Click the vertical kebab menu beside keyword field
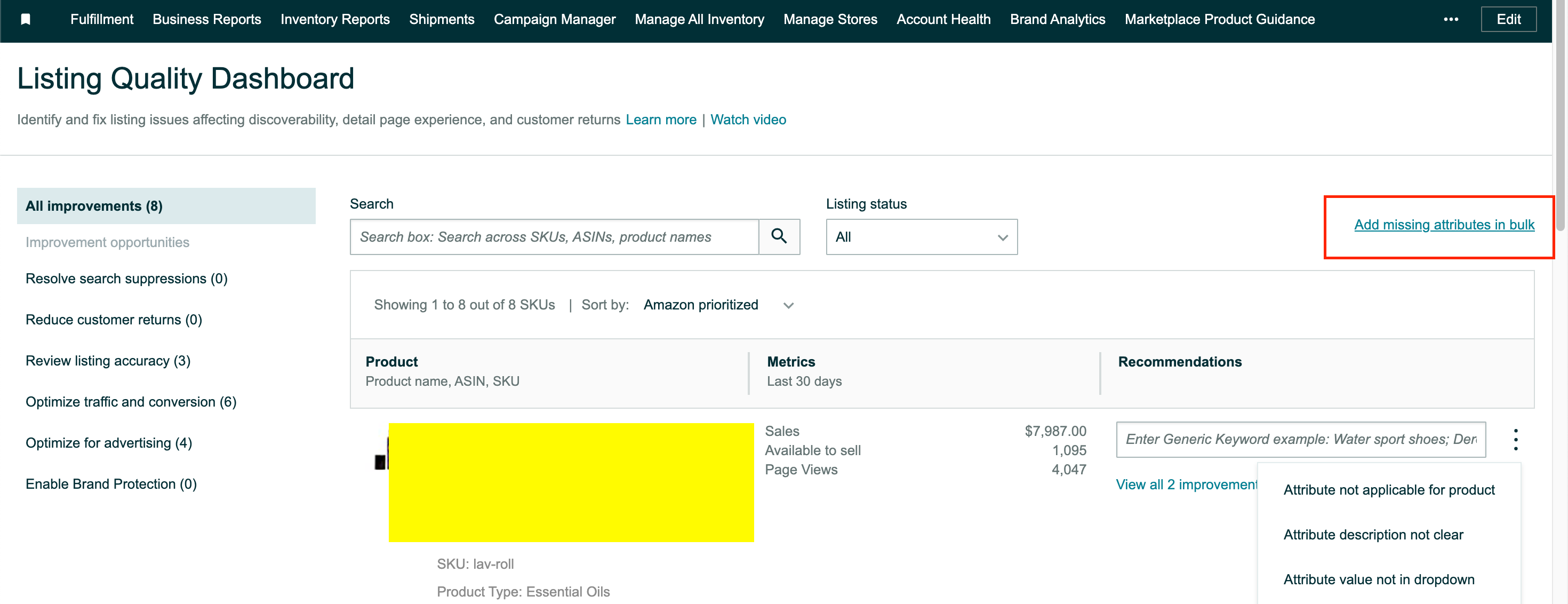The image size is (1568, 604). 1515,439
